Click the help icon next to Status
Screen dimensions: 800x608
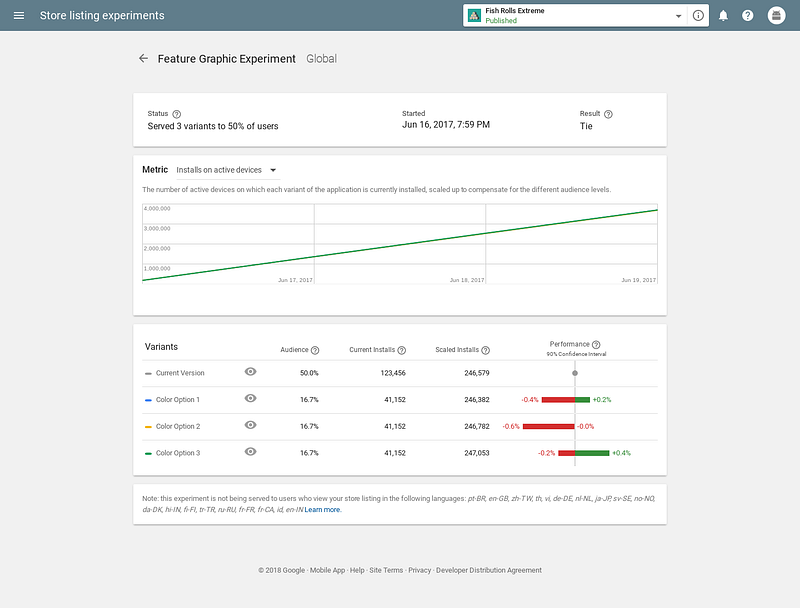click(x=177, y=114)
